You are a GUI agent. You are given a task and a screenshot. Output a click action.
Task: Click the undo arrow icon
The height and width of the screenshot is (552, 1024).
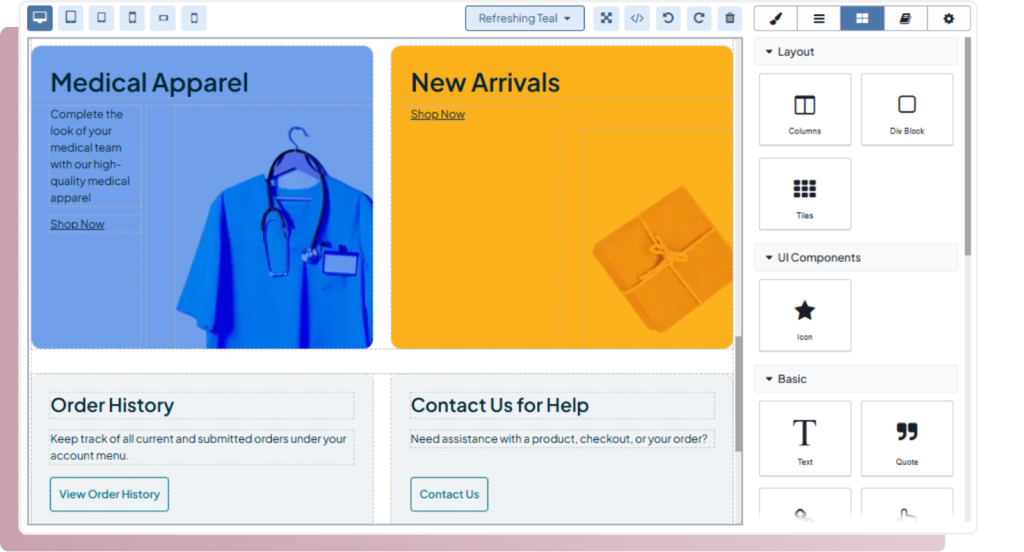click(x=668, y=18)
